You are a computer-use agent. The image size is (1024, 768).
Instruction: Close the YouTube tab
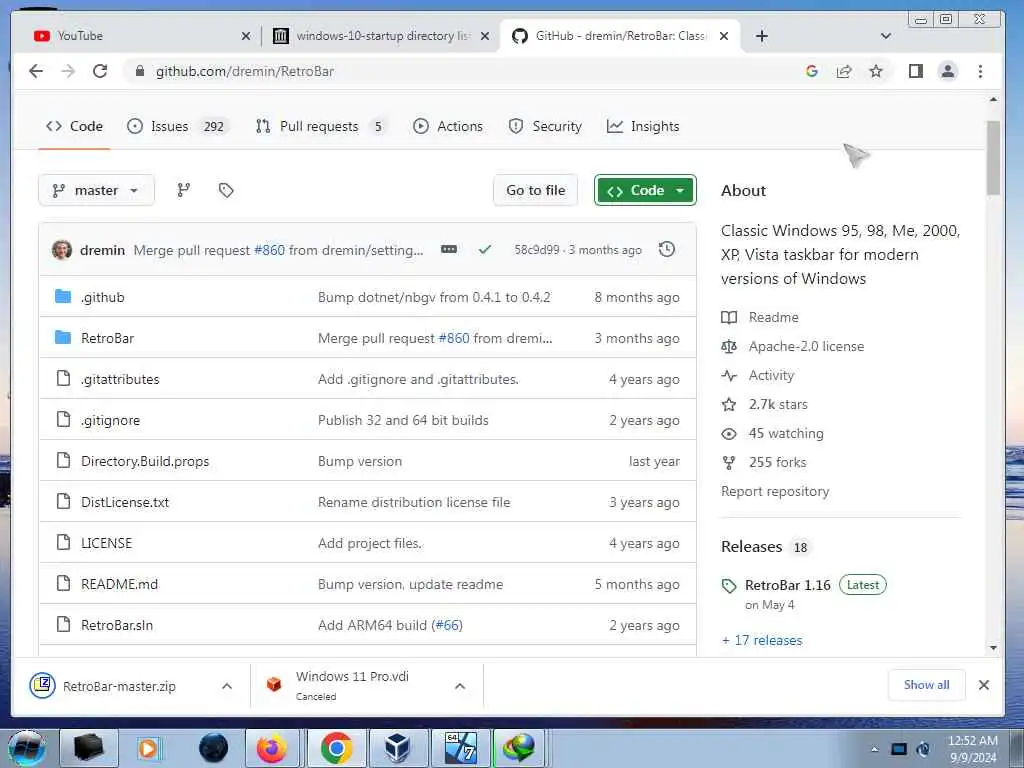(246, 36)
